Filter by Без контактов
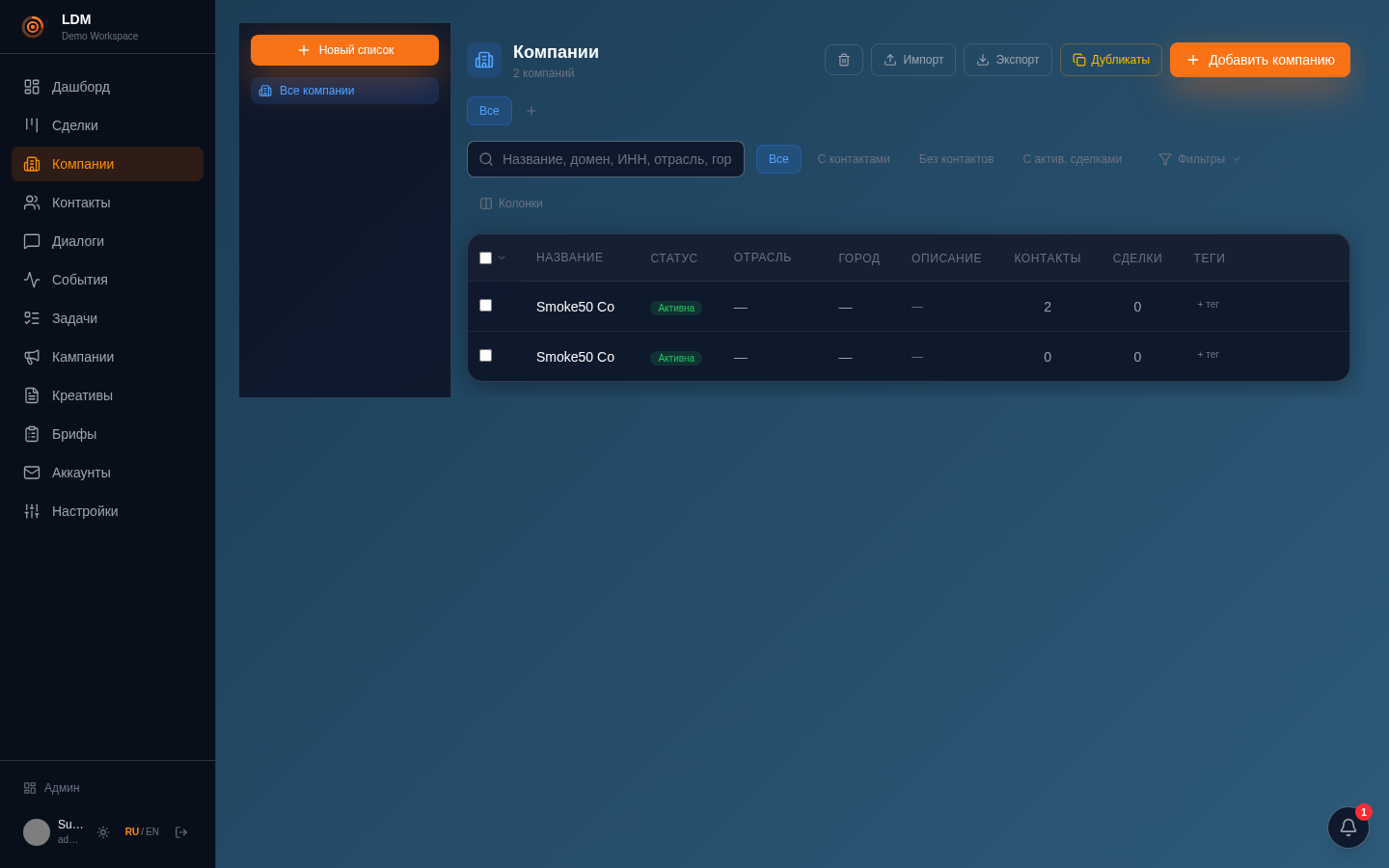 coord(956,159)
